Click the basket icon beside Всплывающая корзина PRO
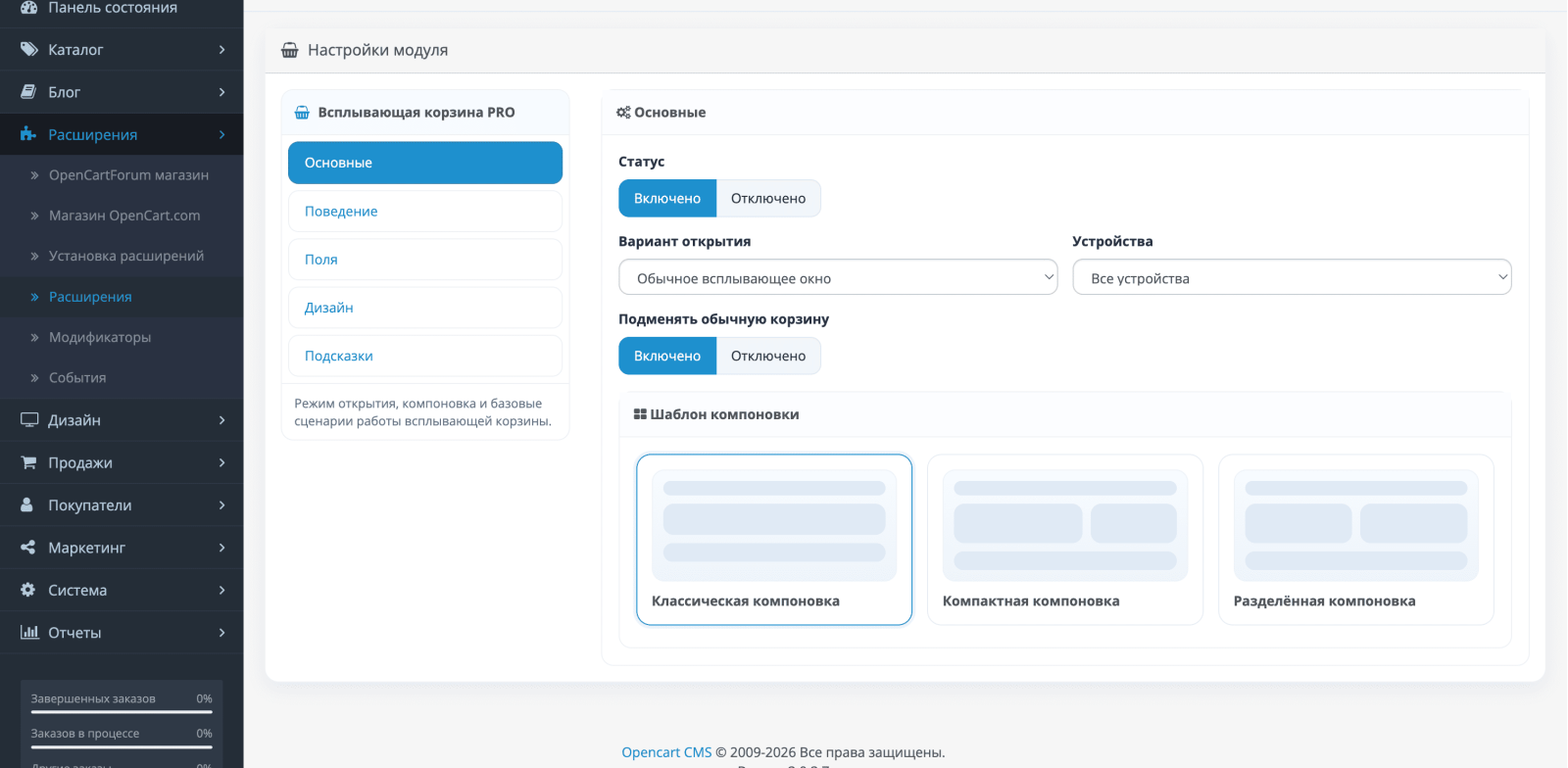This screenshot has height=768, width=1568. [302, 113]
